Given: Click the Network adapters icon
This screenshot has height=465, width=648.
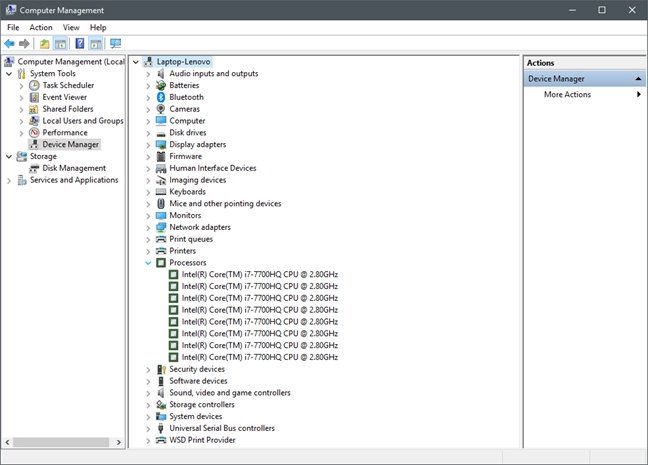Looking at the screenshot, I should point(161,227).
